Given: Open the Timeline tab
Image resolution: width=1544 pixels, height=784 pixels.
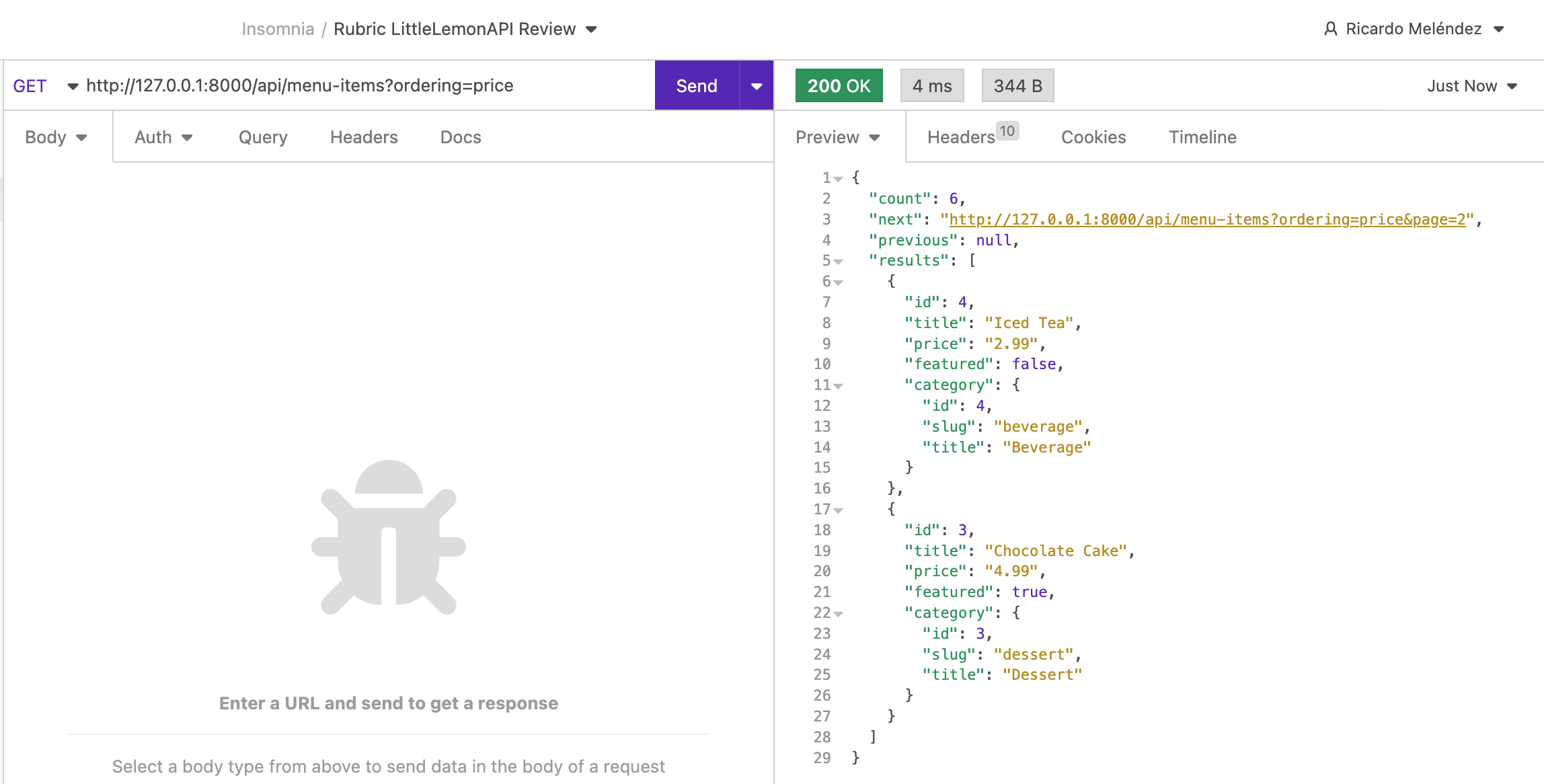Looking at the screenshot, I should [x=1202, y=137].
